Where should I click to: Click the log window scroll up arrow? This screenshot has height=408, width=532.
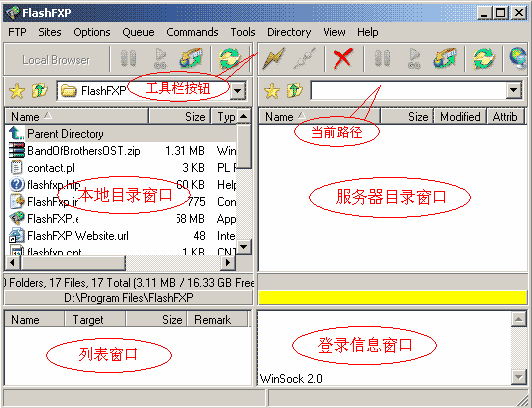pos(519,319)
